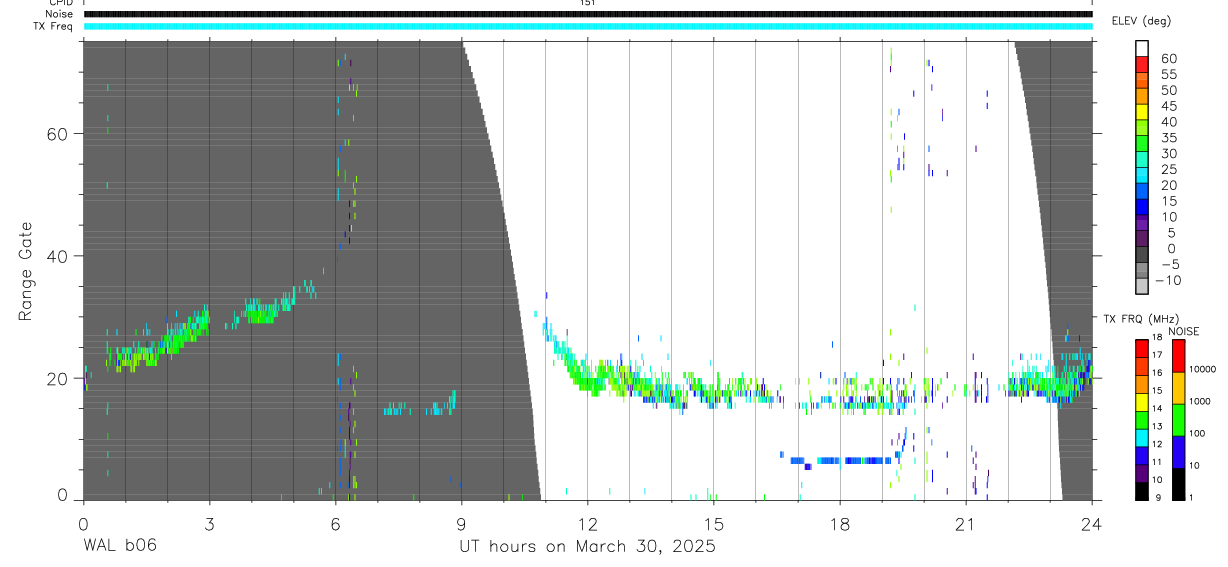1228x567 pixels.
Task: Click the CPID value '151'
Action: tap(588, 3)
